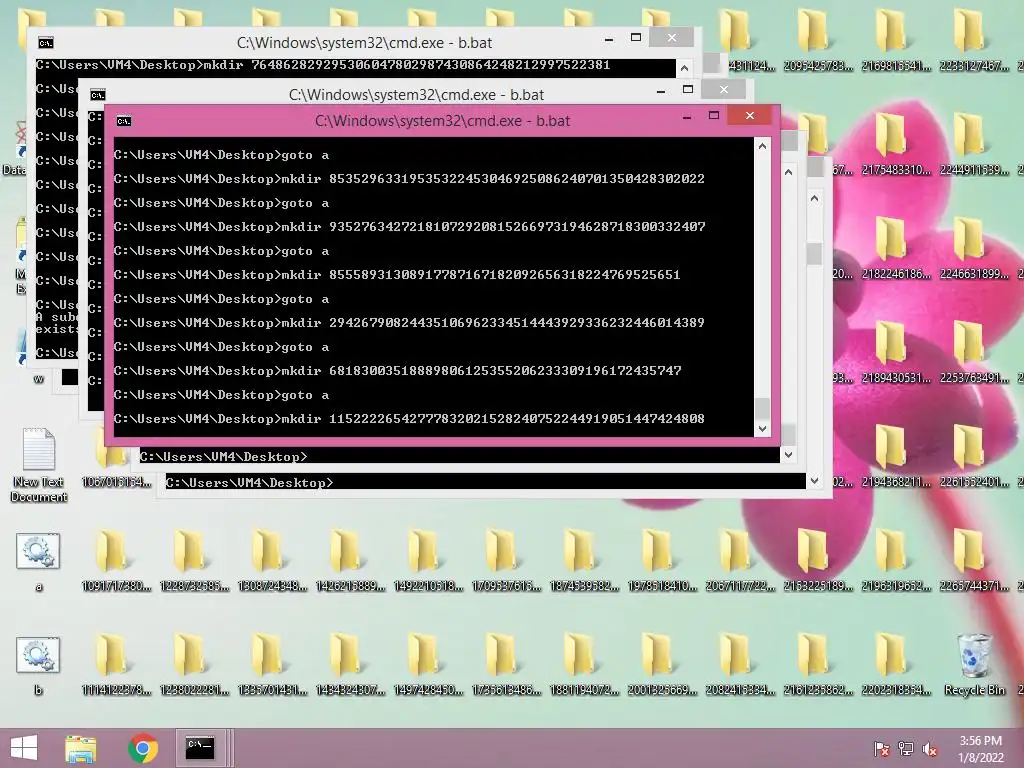Launch File Explorer from the taskbar
Screen dimensions: 1024x768
(81, 748)
